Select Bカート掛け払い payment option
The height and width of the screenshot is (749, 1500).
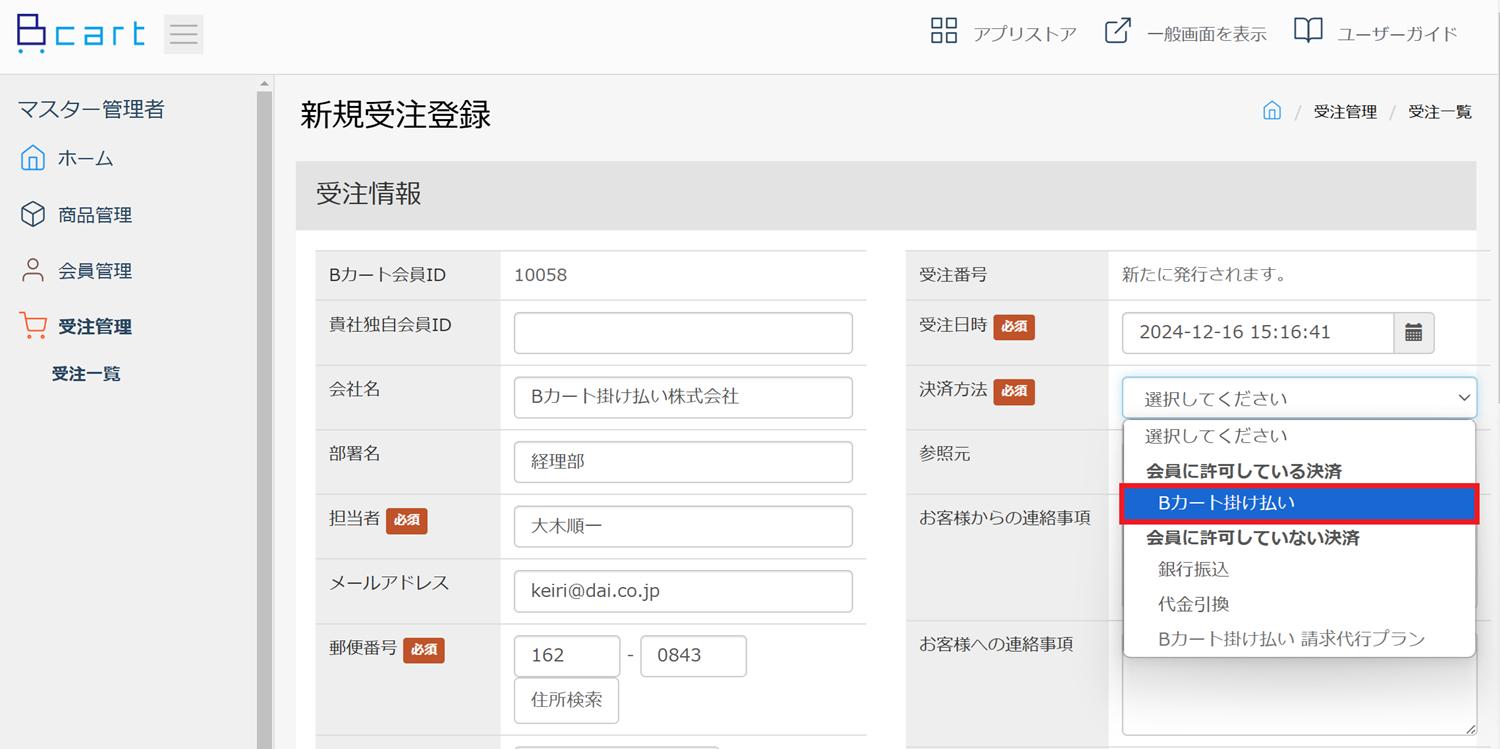tap(1299, 503)
